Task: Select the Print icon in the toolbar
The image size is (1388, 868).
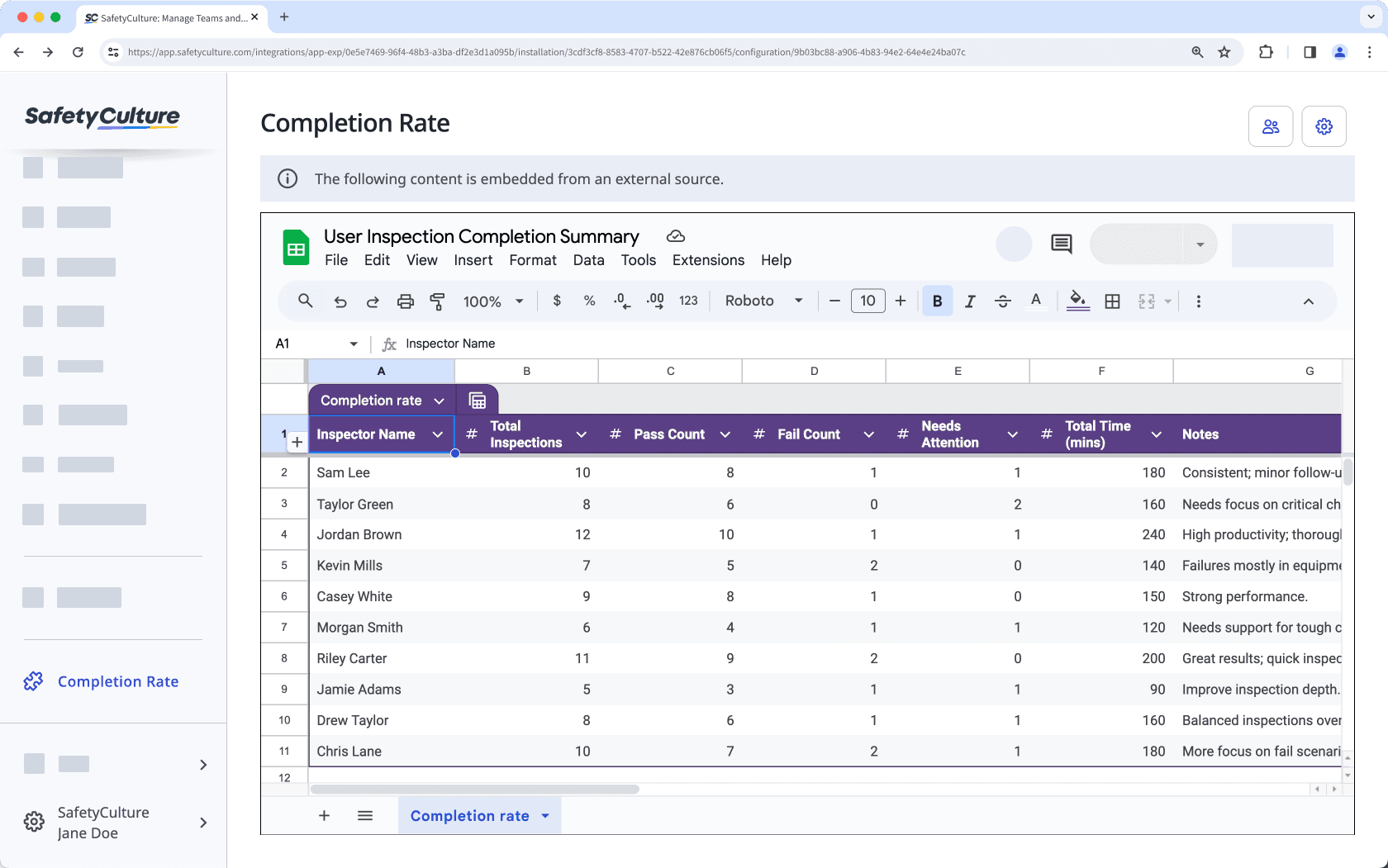Action: [406, 301]
